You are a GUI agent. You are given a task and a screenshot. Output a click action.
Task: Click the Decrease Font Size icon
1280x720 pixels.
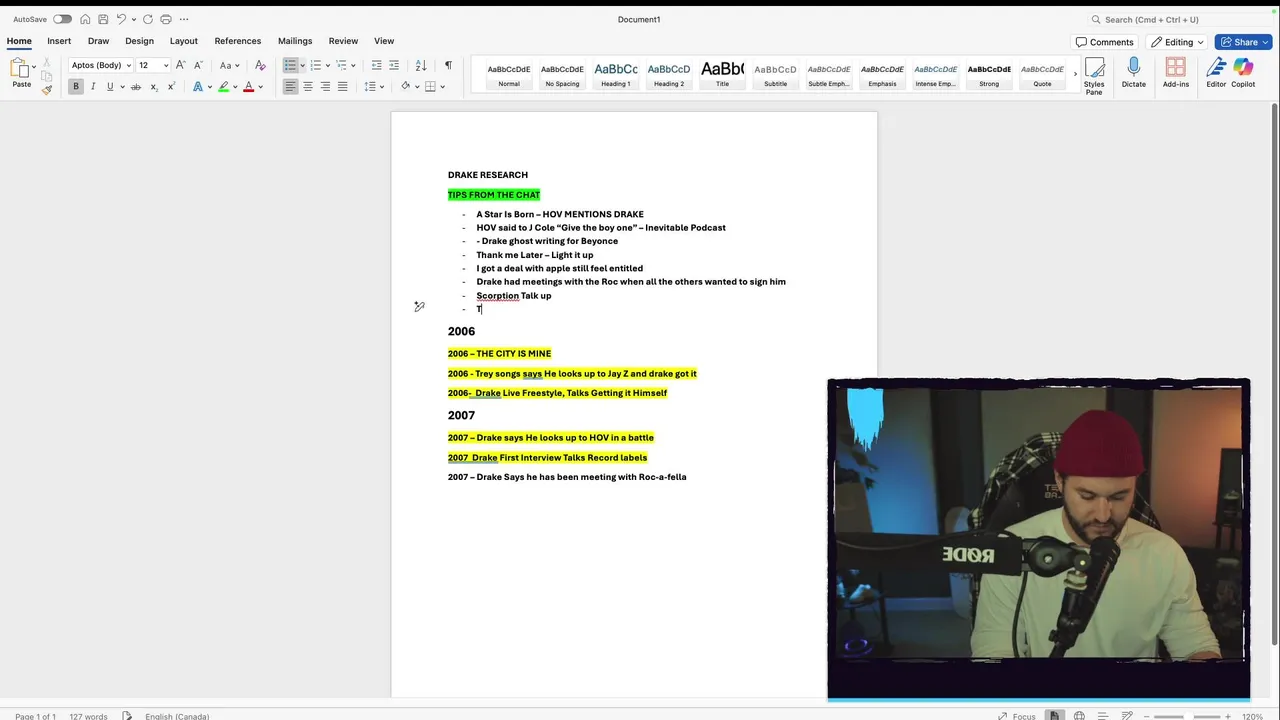[197, 65]
